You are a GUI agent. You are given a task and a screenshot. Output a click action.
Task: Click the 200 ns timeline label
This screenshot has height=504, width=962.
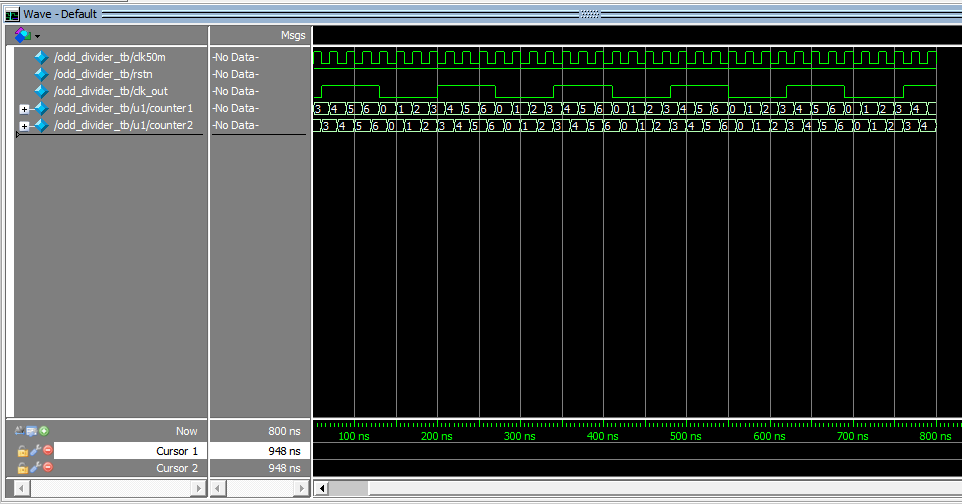click(437, 436)
